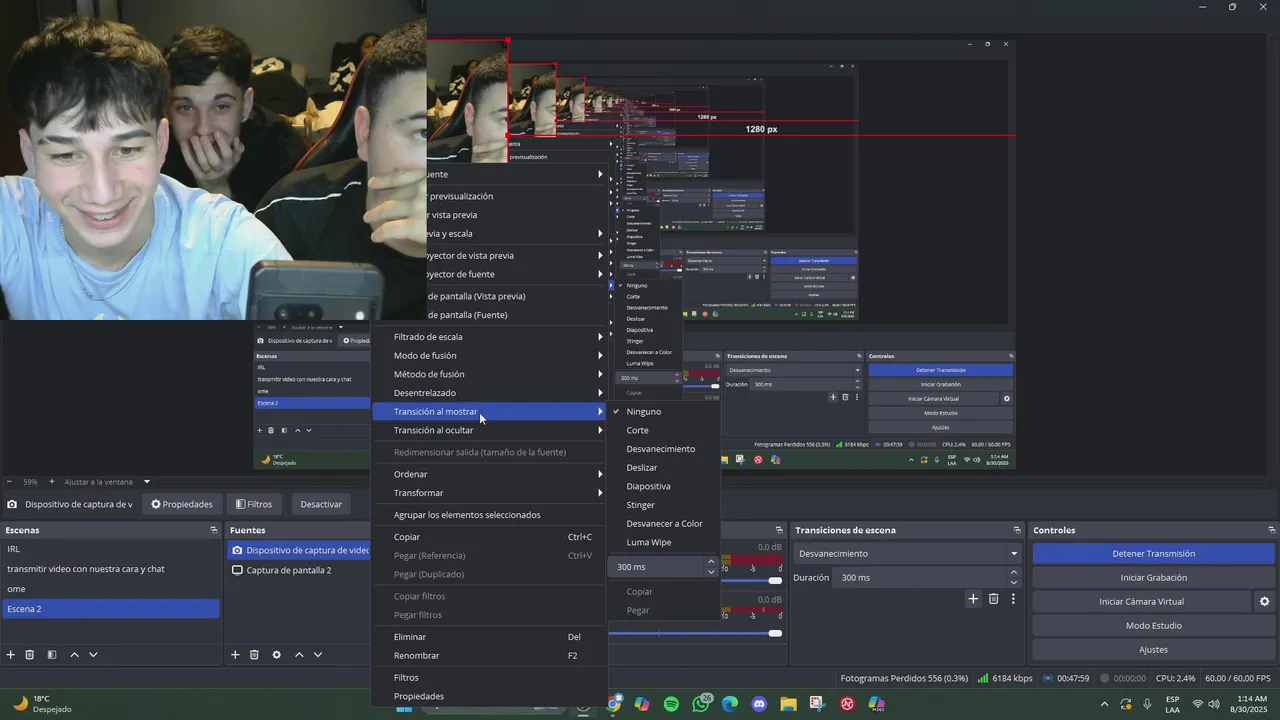
Task: Open File Explorer from the taskbar
Action: tap(788, 705)
